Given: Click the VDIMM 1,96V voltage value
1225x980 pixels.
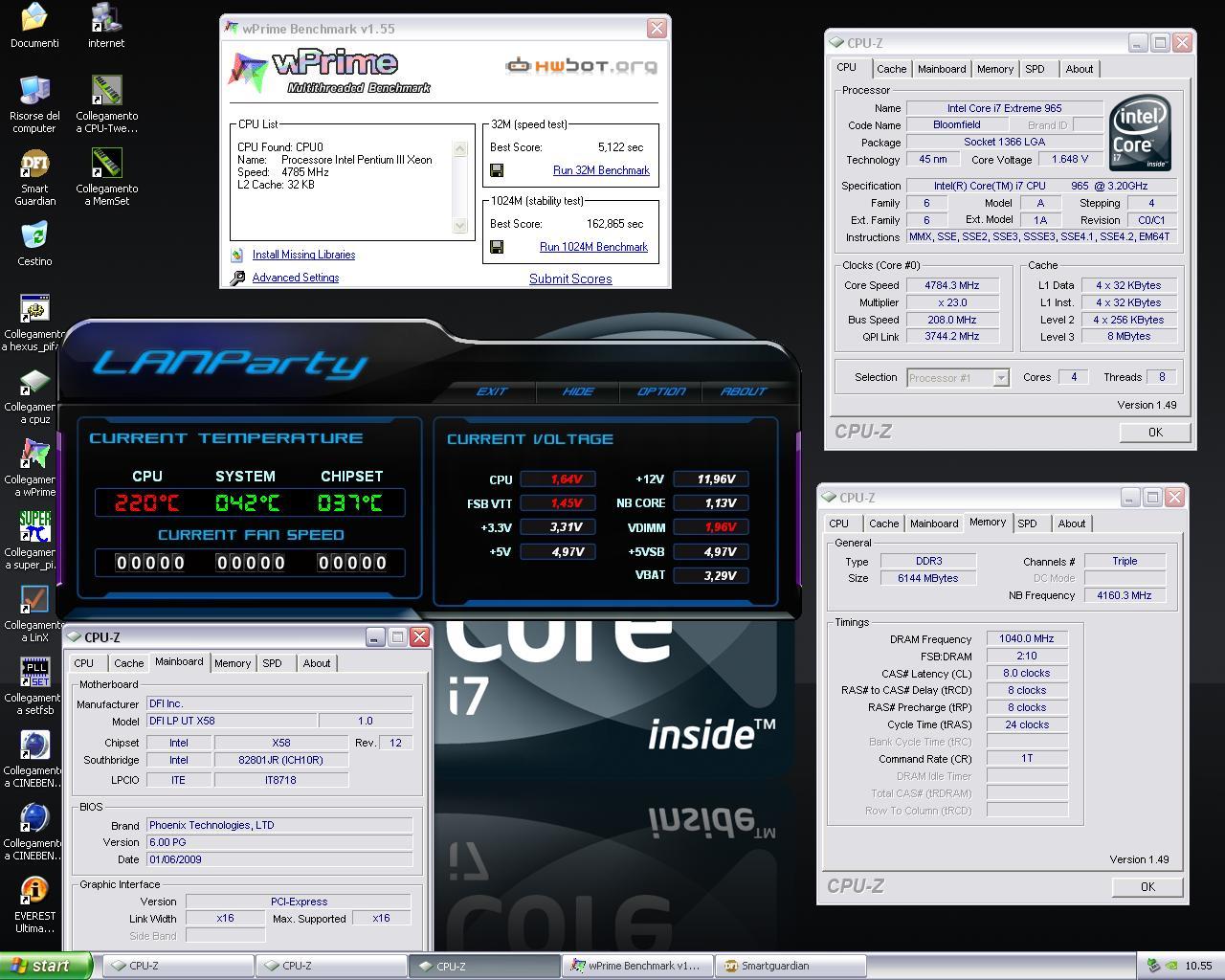Looking at the screenshot, I should (710, 527).
